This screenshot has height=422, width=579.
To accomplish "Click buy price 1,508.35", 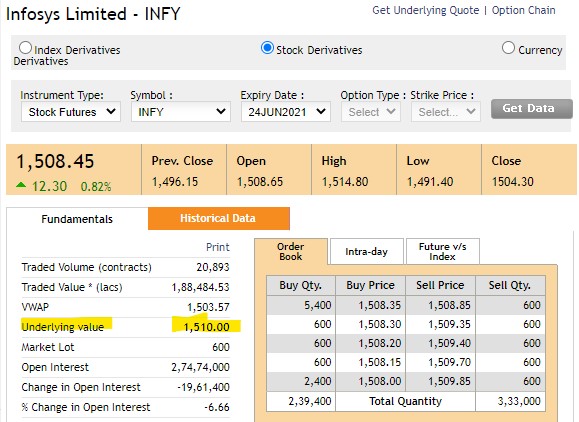I will pyautogui.click(x=380, y=305).
